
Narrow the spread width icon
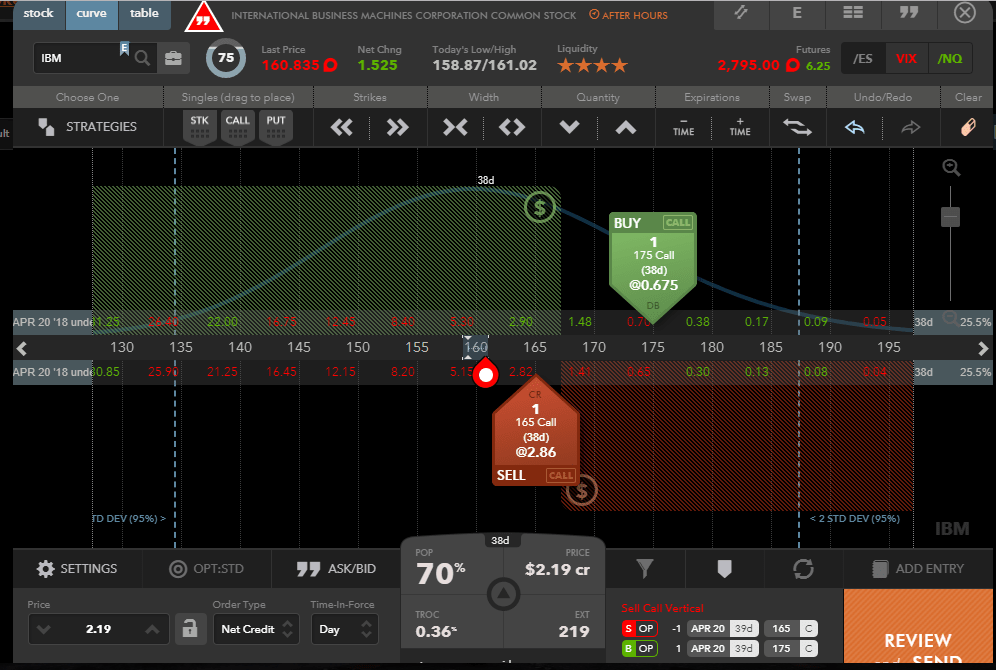coord(455,127)
